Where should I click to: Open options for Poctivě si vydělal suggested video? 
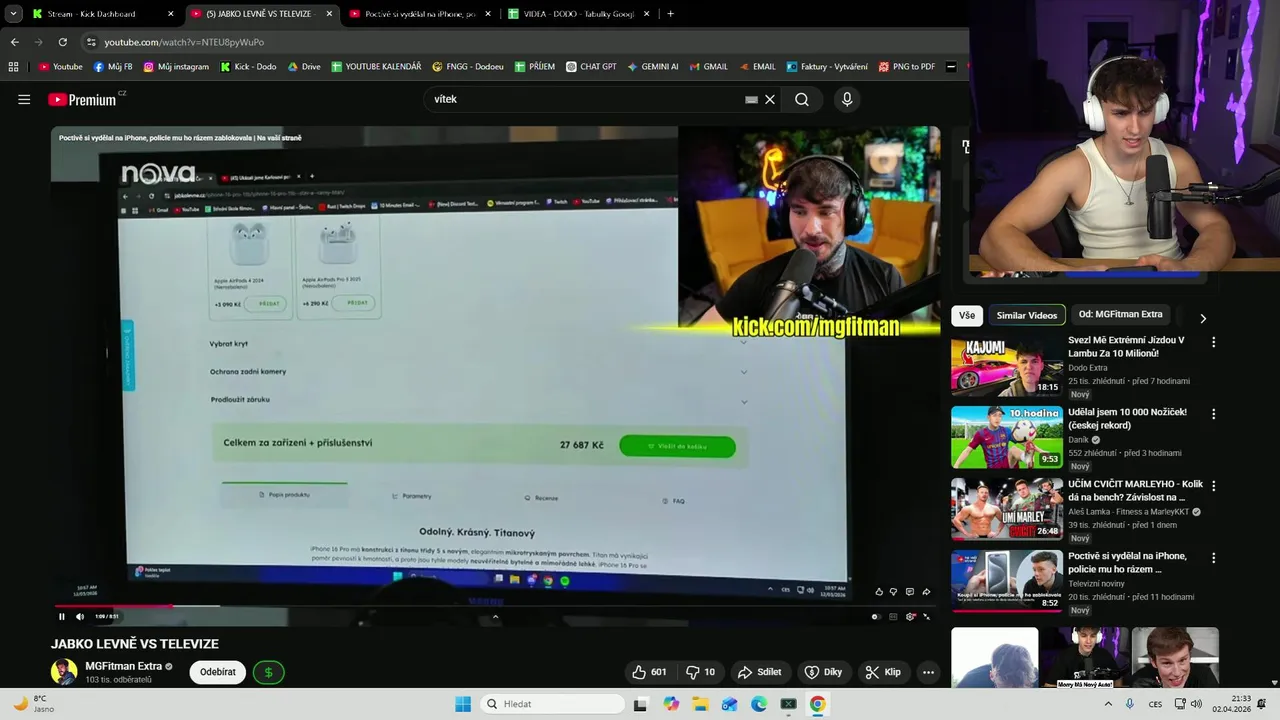click(1213, 558)
